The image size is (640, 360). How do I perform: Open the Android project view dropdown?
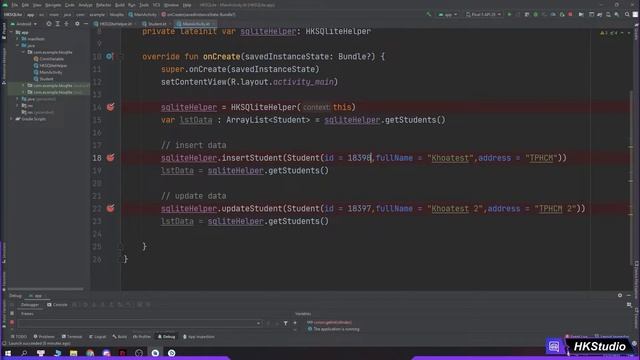click(x=24, y=24)
